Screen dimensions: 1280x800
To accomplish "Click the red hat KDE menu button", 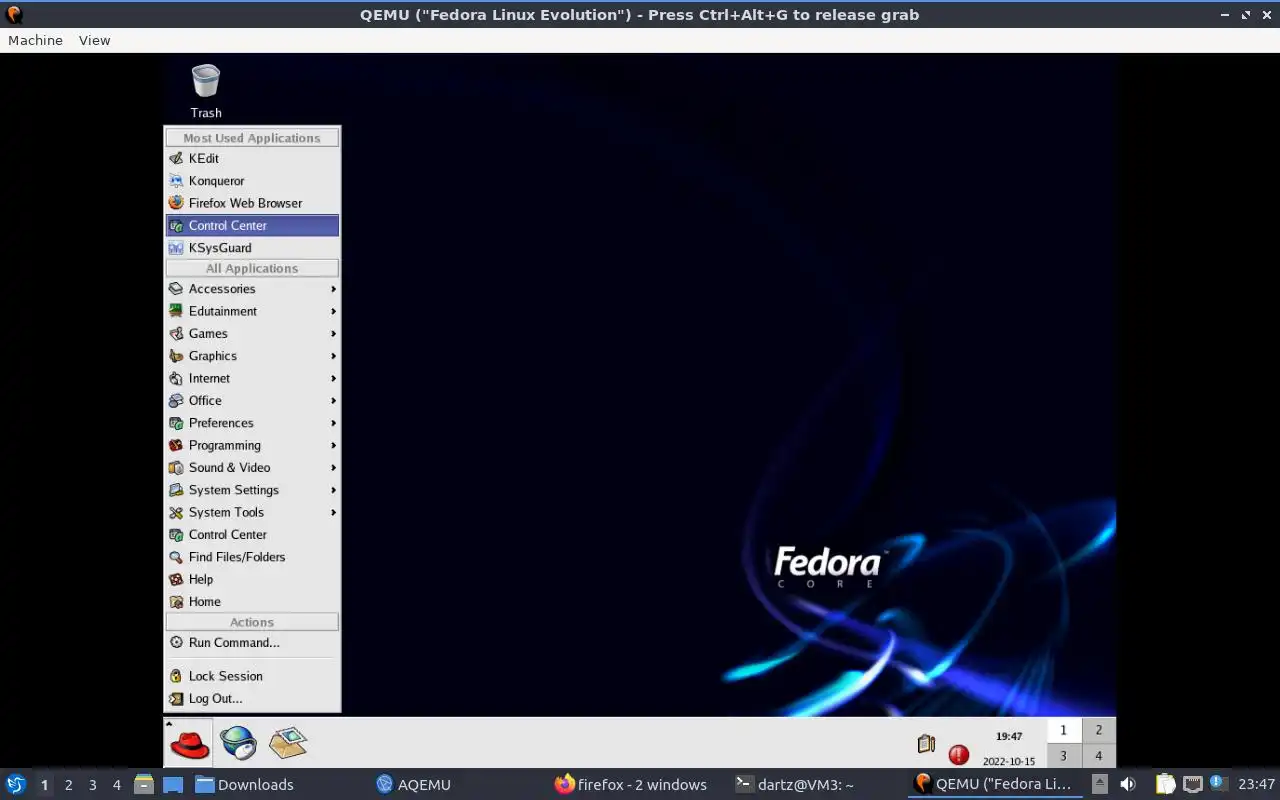I will (189, 744).
